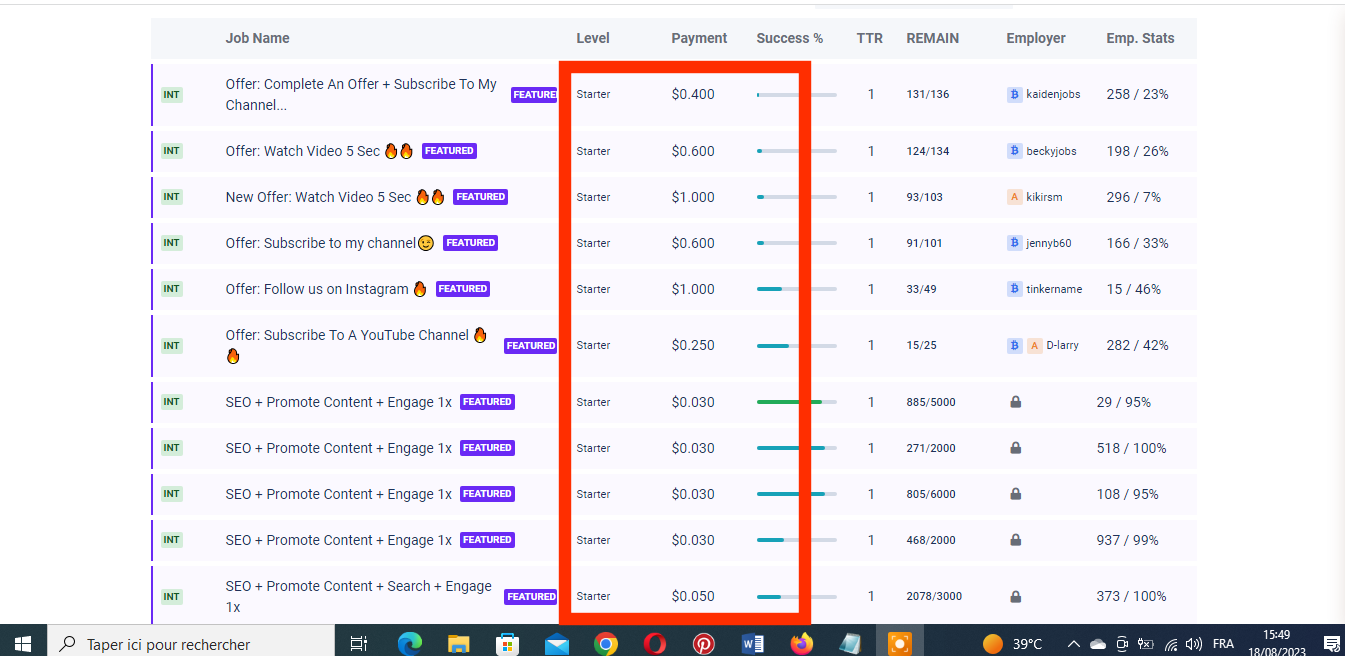Image resolution: width=1345 pixels, height=656 pixels.
Task: Click the green success bar in 885/5000 row
Action: 796,402
